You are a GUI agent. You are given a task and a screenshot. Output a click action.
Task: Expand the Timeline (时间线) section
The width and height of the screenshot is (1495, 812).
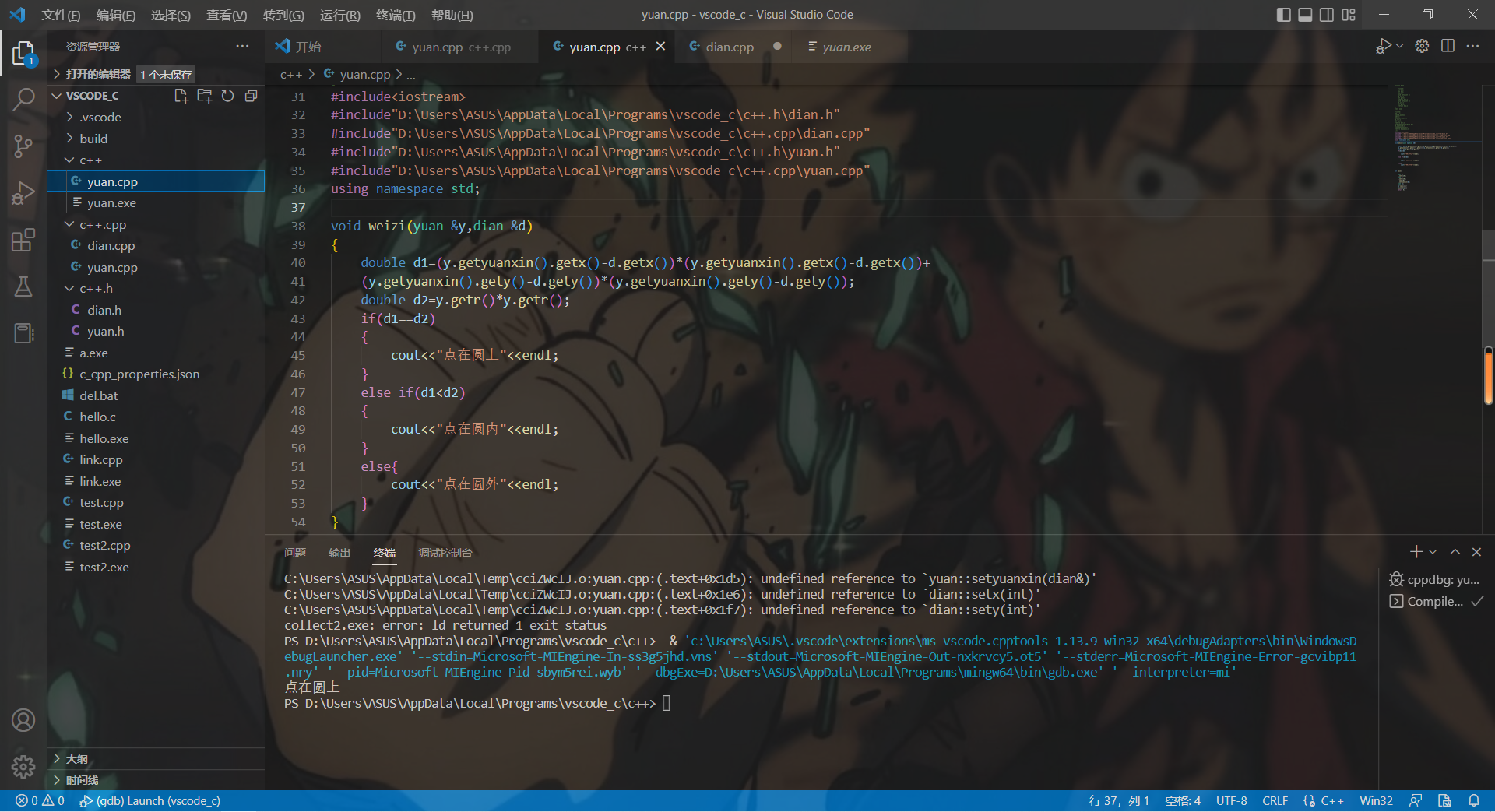(82, 780)
